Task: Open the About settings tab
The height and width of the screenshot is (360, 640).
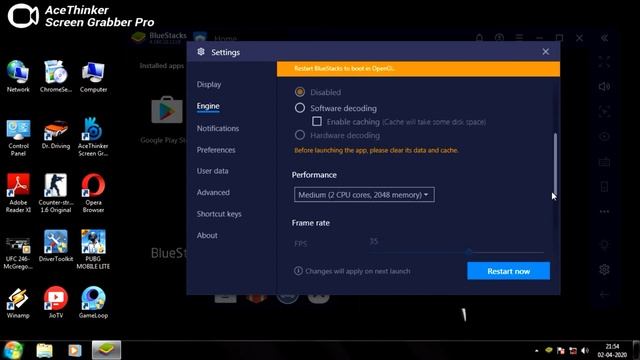Action: [207, 236]
